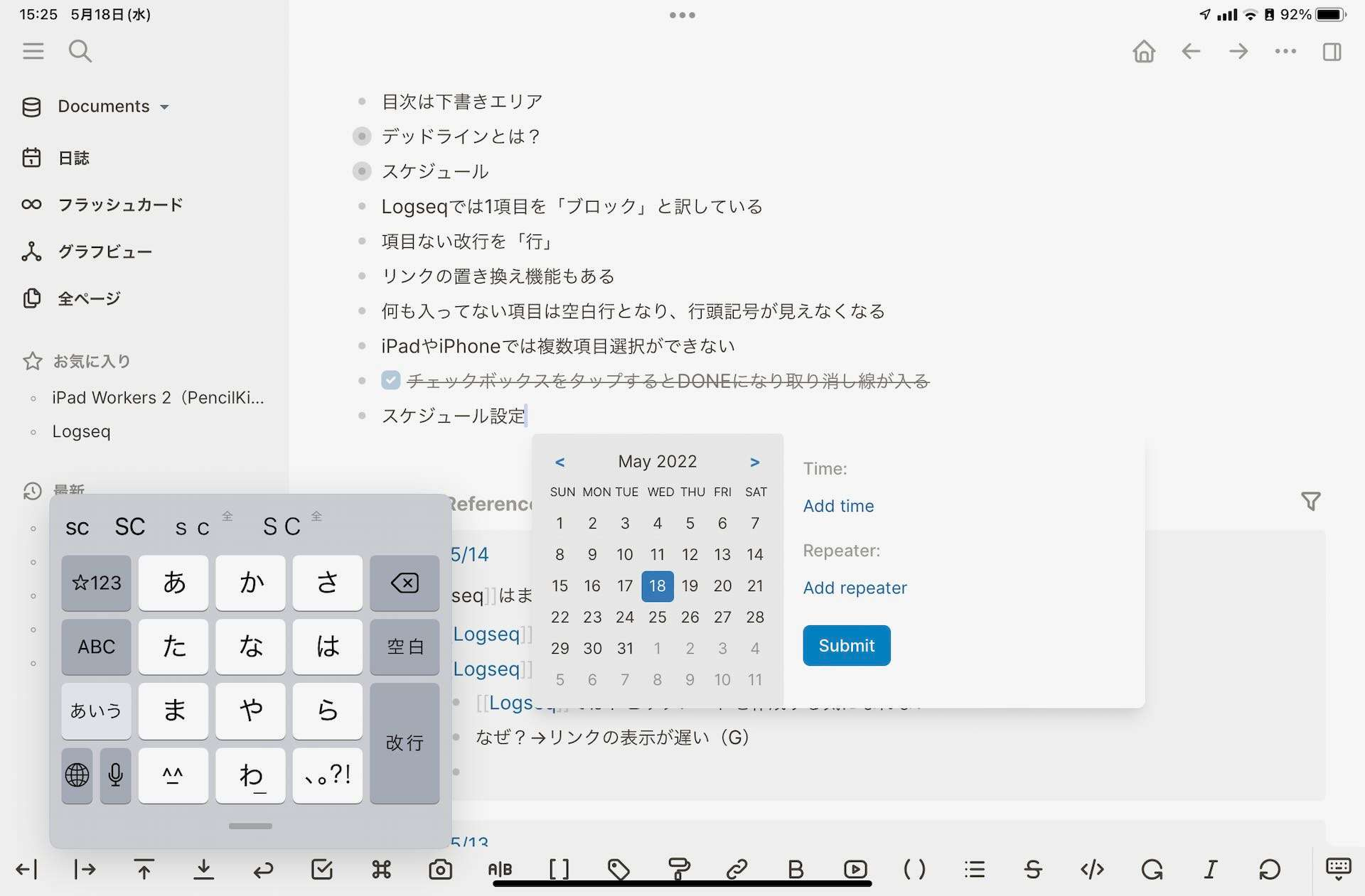Image resolution: width=1365 pixels, height=896 pixels.
Task: Toggle the right sidebar panel icon
Action: (1332, 51)
